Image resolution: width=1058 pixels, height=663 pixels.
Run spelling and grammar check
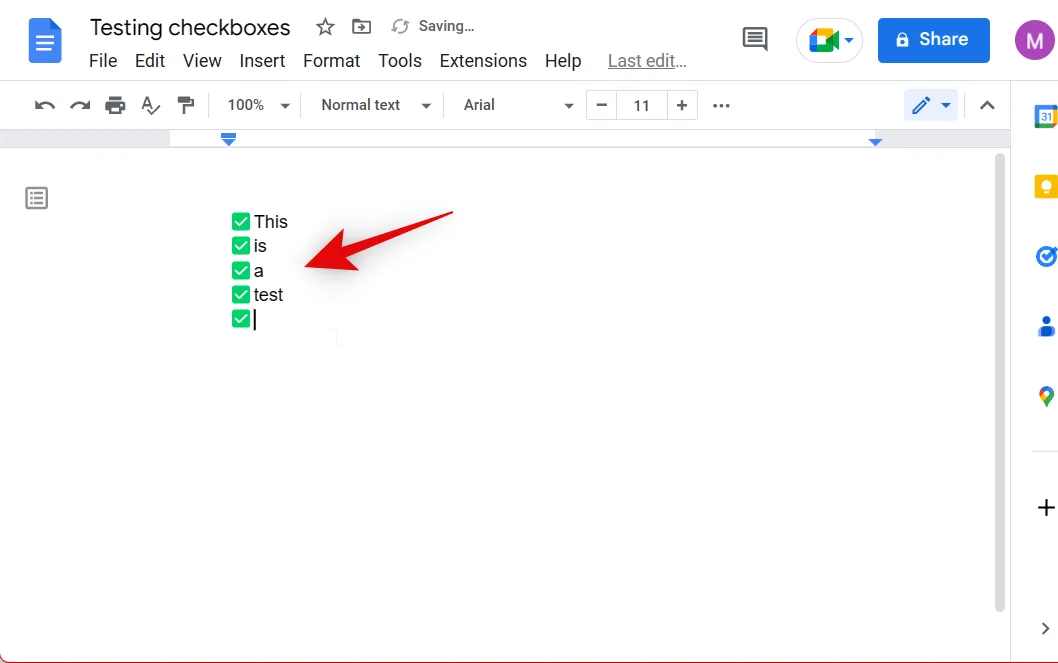click(x=150, y=106)
